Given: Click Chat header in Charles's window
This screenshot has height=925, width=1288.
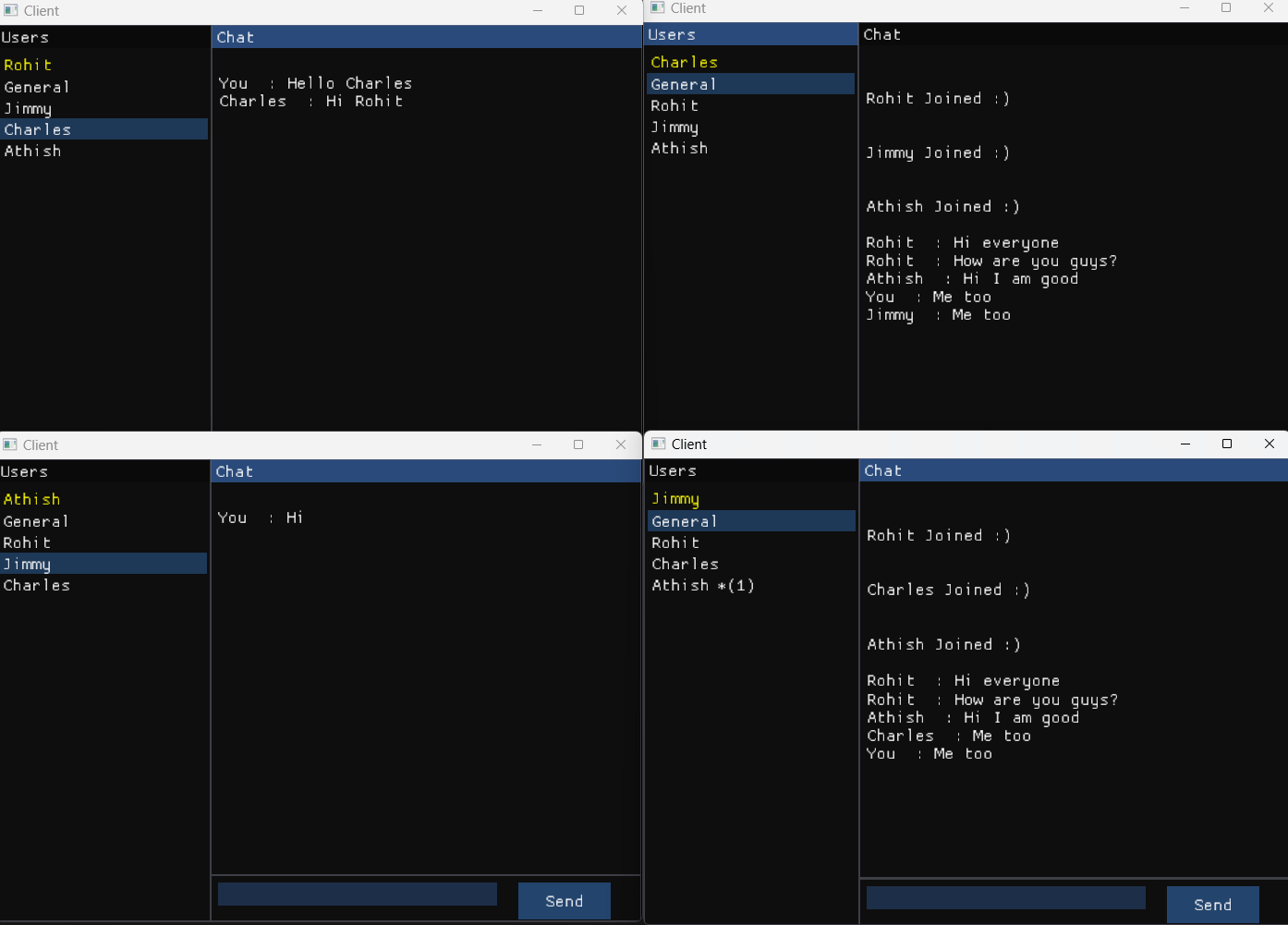Looking at the screenshot, I should [x=1074, y=34].
